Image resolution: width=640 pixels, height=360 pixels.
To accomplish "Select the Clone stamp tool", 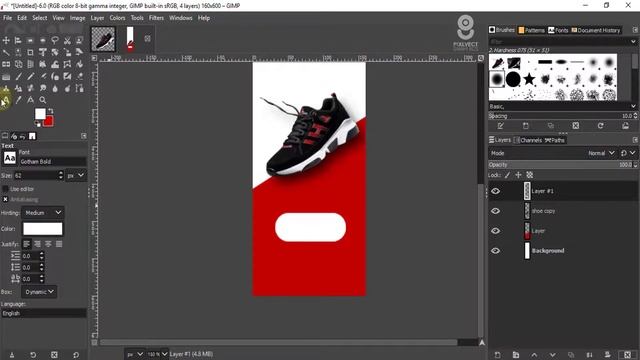I will 6,88.
